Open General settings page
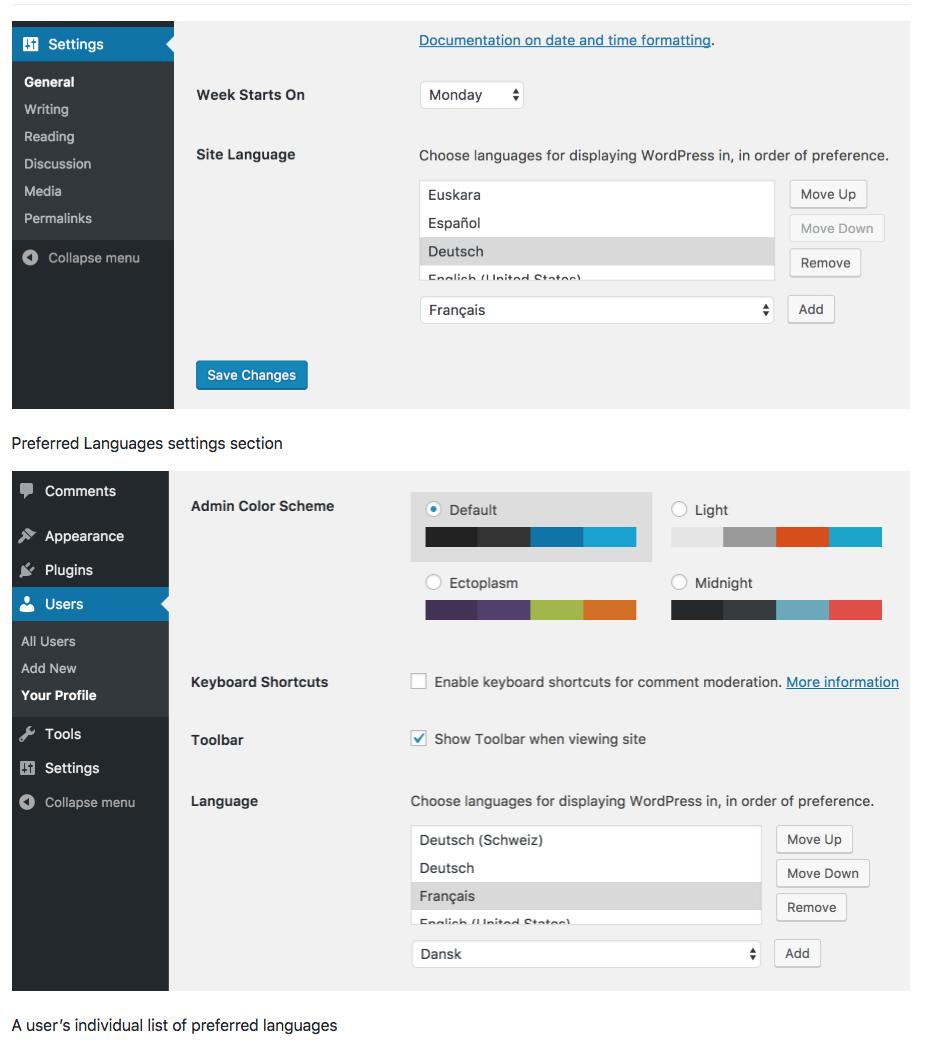This screenshot has height=1047, width=940. coord(49,82)
